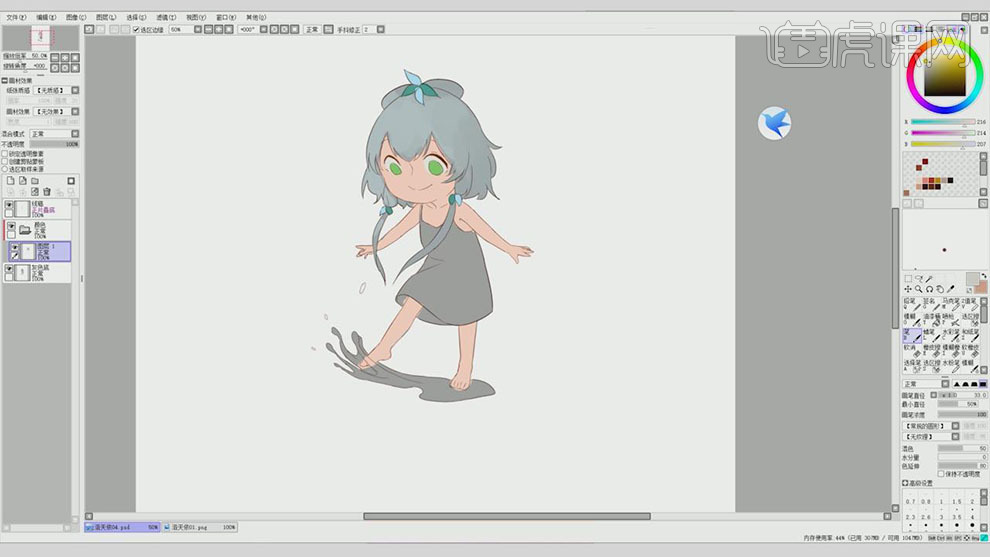
Task: Choose the 水彩笔 watercolor brush
Action: click(x=951, y=335)
